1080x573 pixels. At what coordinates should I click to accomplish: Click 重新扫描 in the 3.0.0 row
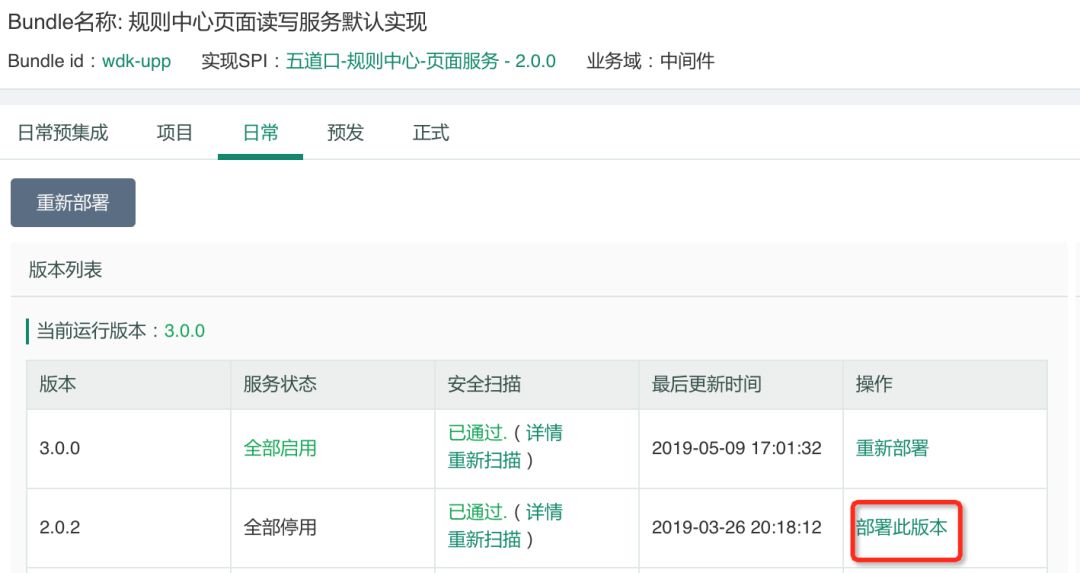484,460
